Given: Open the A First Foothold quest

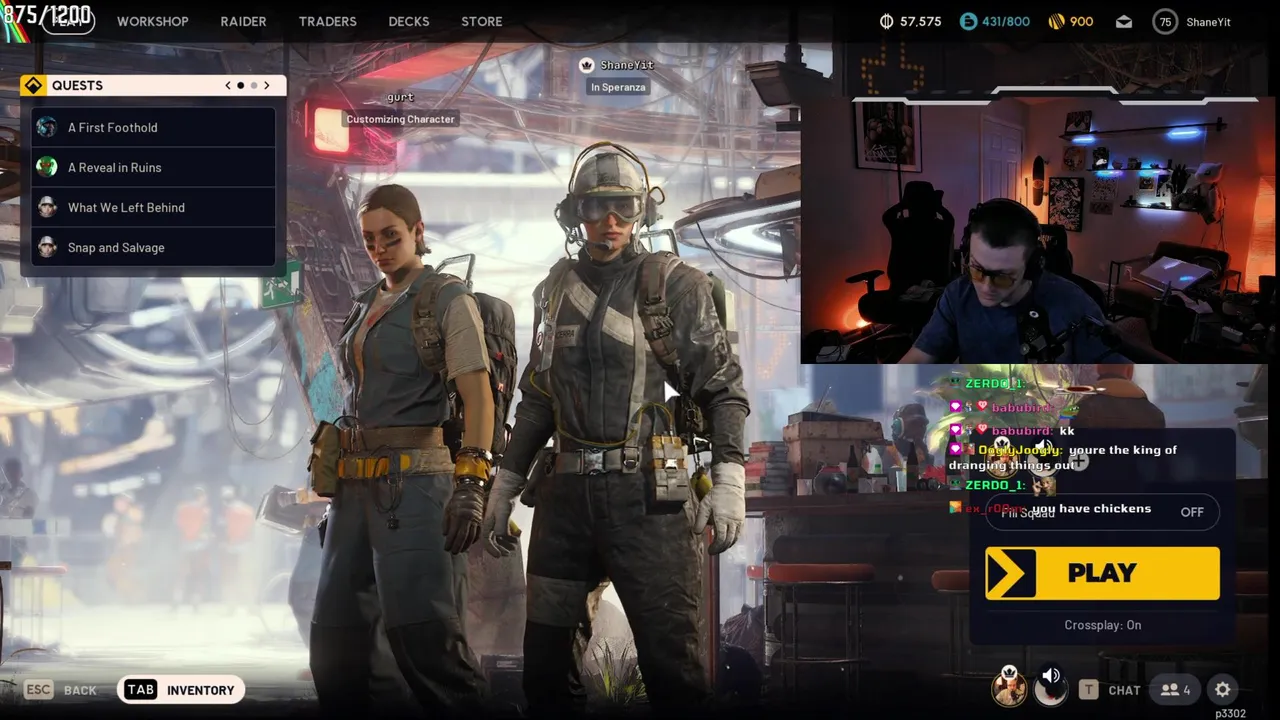Looking at the screenshot, I should (x=153, y=127).
